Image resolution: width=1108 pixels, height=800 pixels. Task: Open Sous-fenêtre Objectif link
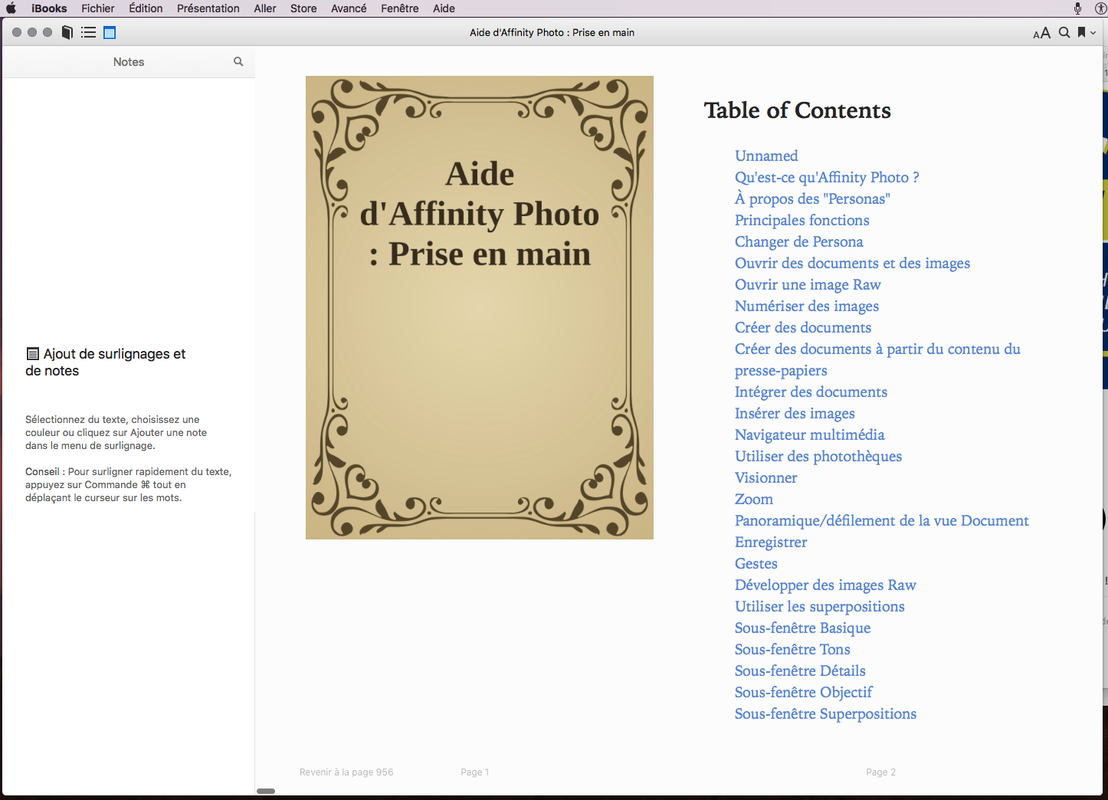pos(803,693)
